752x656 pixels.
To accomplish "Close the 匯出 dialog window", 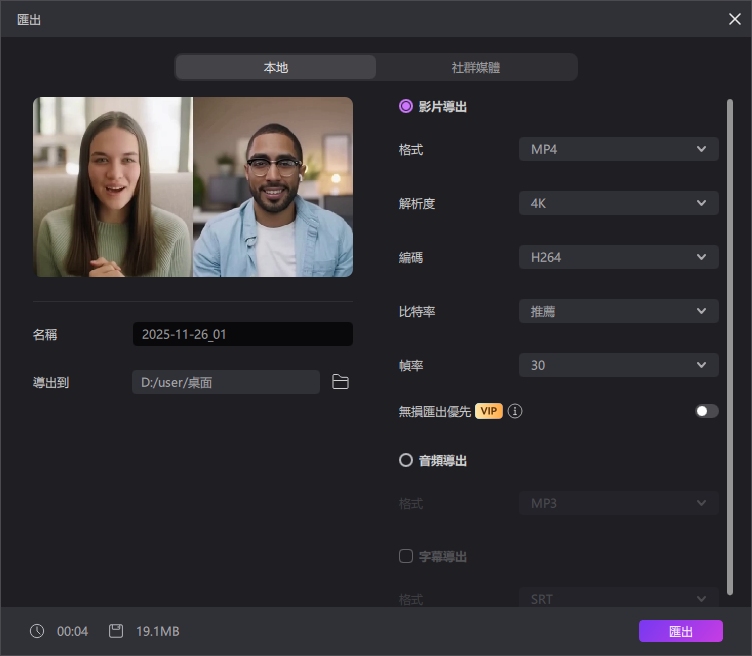I will (x=733, y=19).
